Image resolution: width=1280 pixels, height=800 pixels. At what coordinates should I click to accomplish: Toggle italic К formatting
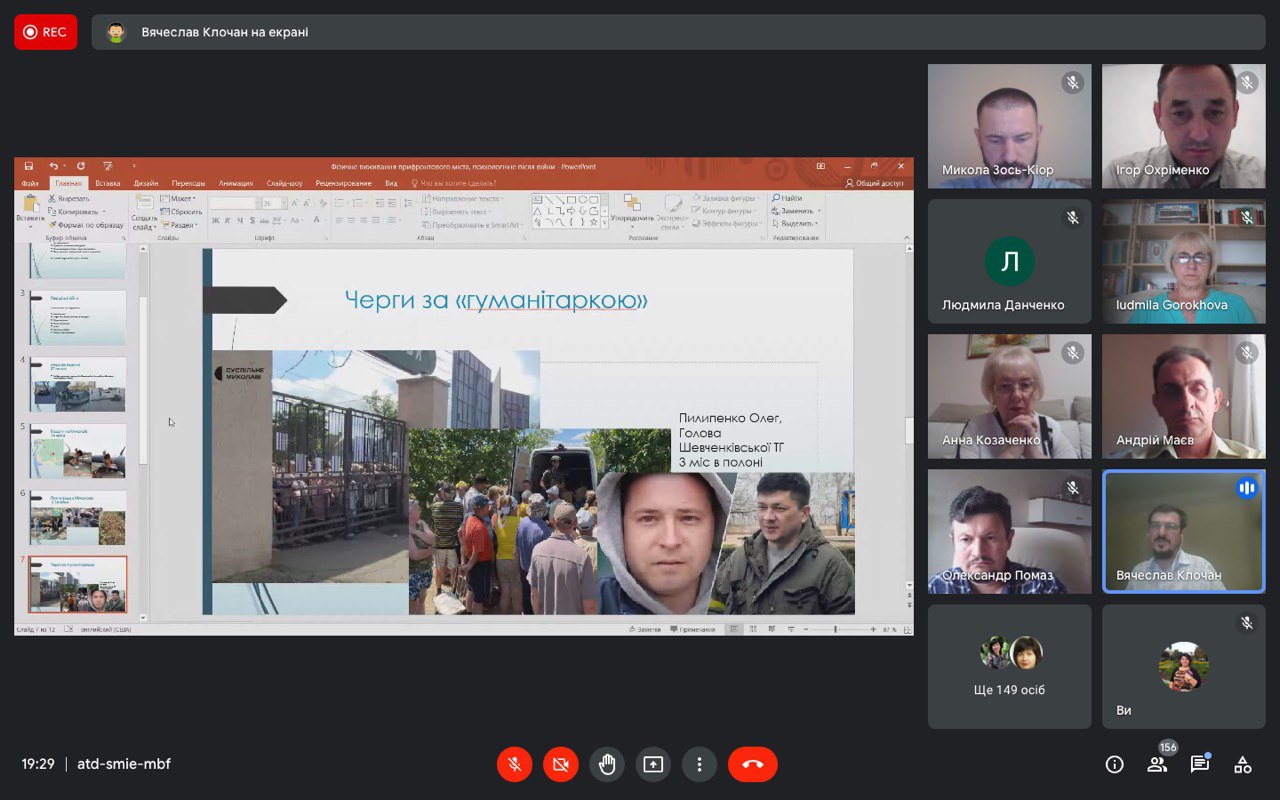tap(228, 220)
